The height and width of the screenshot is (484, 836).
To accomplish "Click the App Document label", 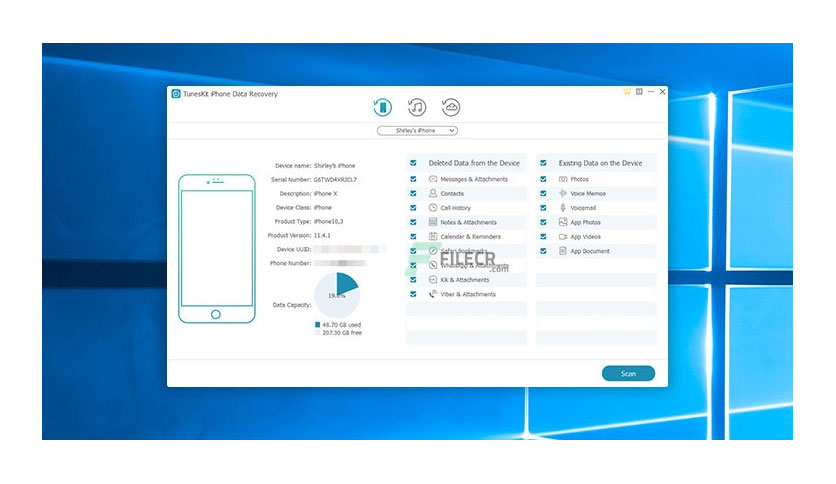I will [590, 251].
